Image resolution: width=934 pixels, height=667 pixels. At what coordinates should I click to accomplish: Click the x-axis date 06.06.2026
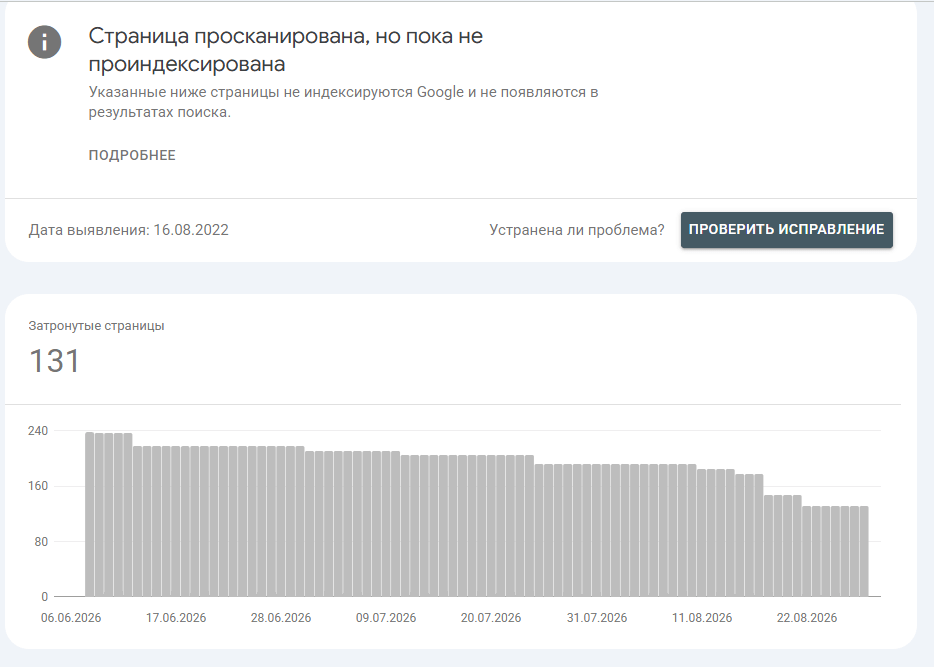71,618
